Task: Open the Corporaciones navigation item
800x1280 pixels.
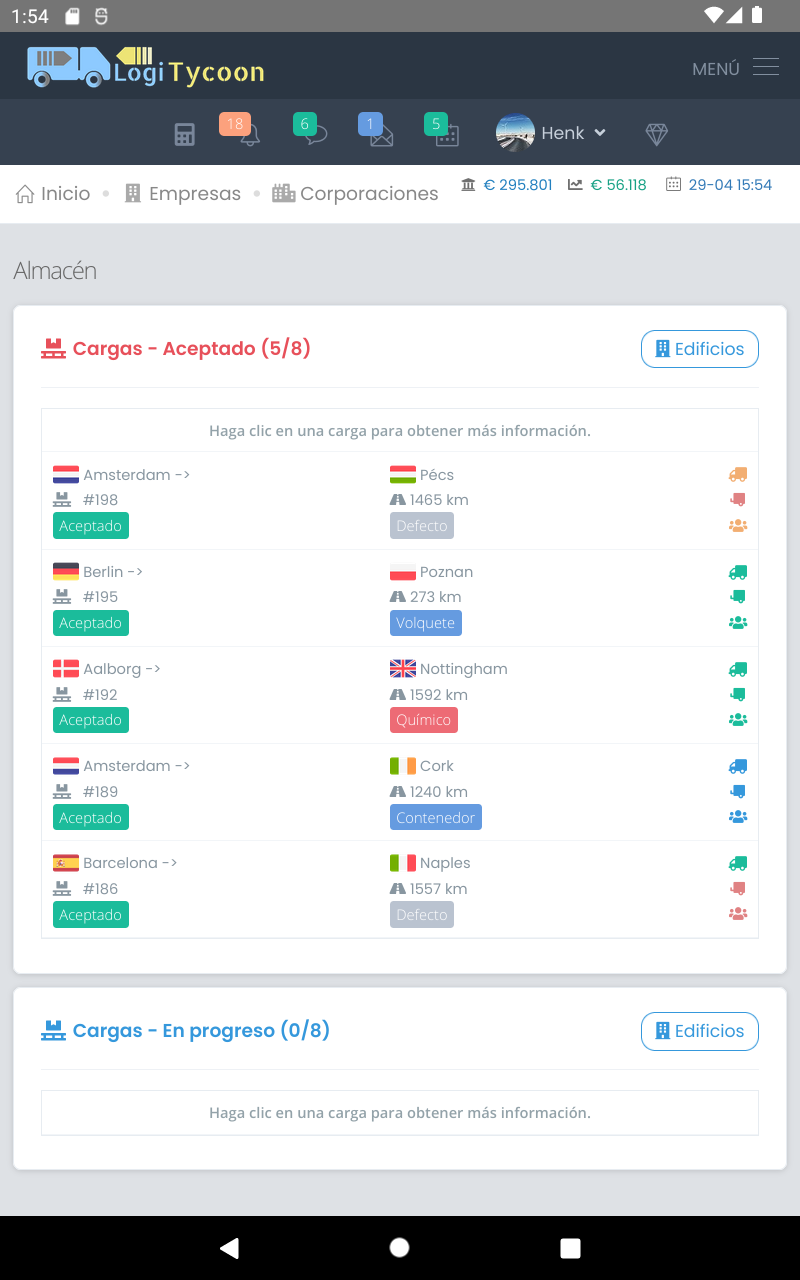Action: pos(356,194)
